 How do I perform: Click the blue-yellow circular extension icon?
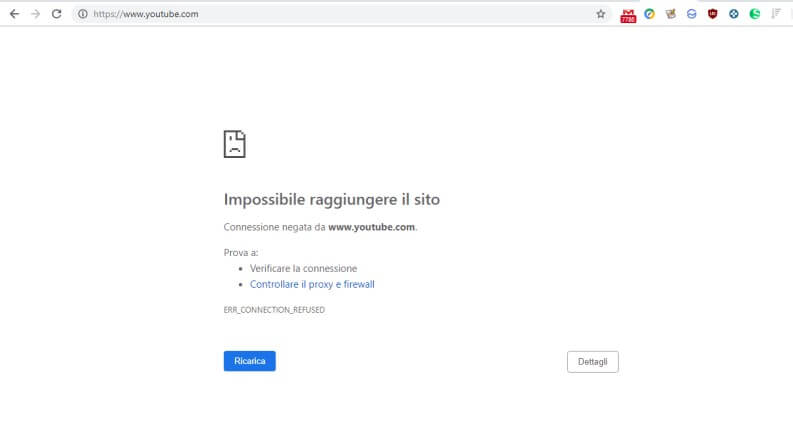click(649, 14)
